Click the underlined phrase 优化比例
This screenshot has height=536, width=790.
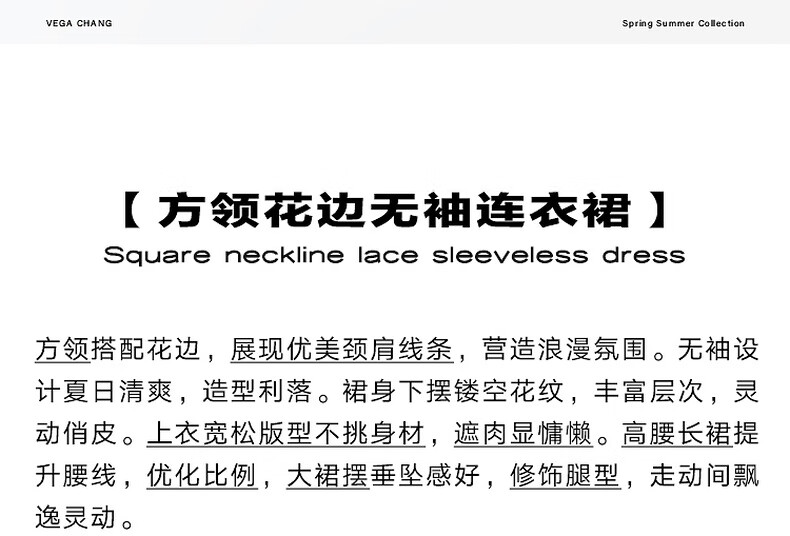pos(202,475)
